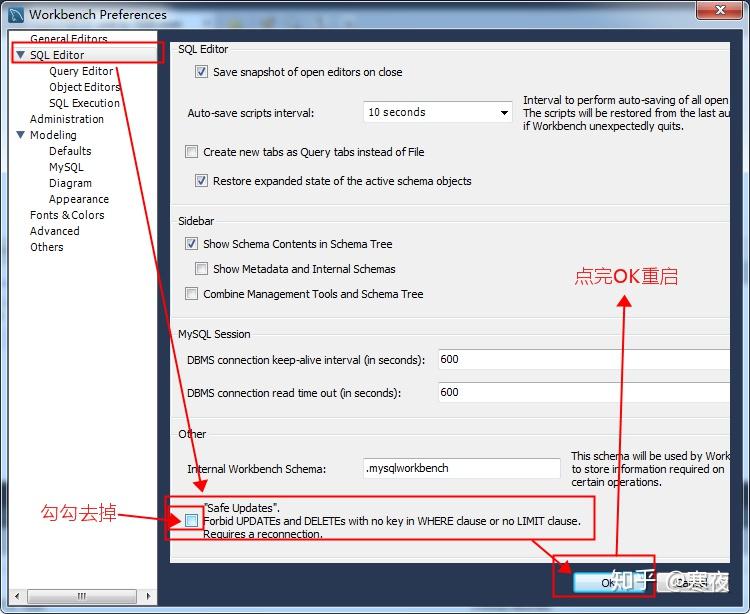The image size is (750, 614).
Task: Select Advanced preferences page
Action: [x=55, y=231]
